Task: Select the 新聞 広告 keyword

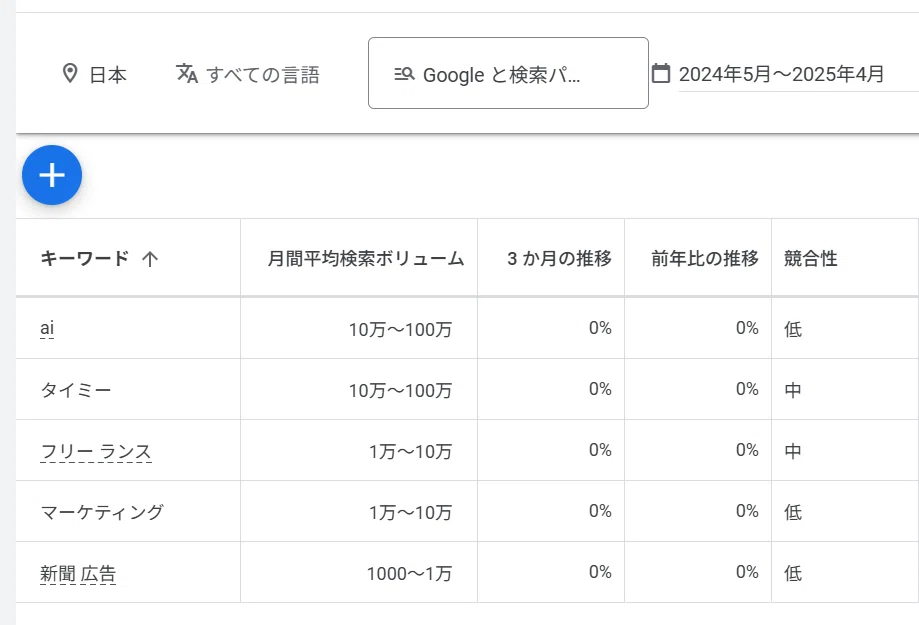Action: point(78,573)
